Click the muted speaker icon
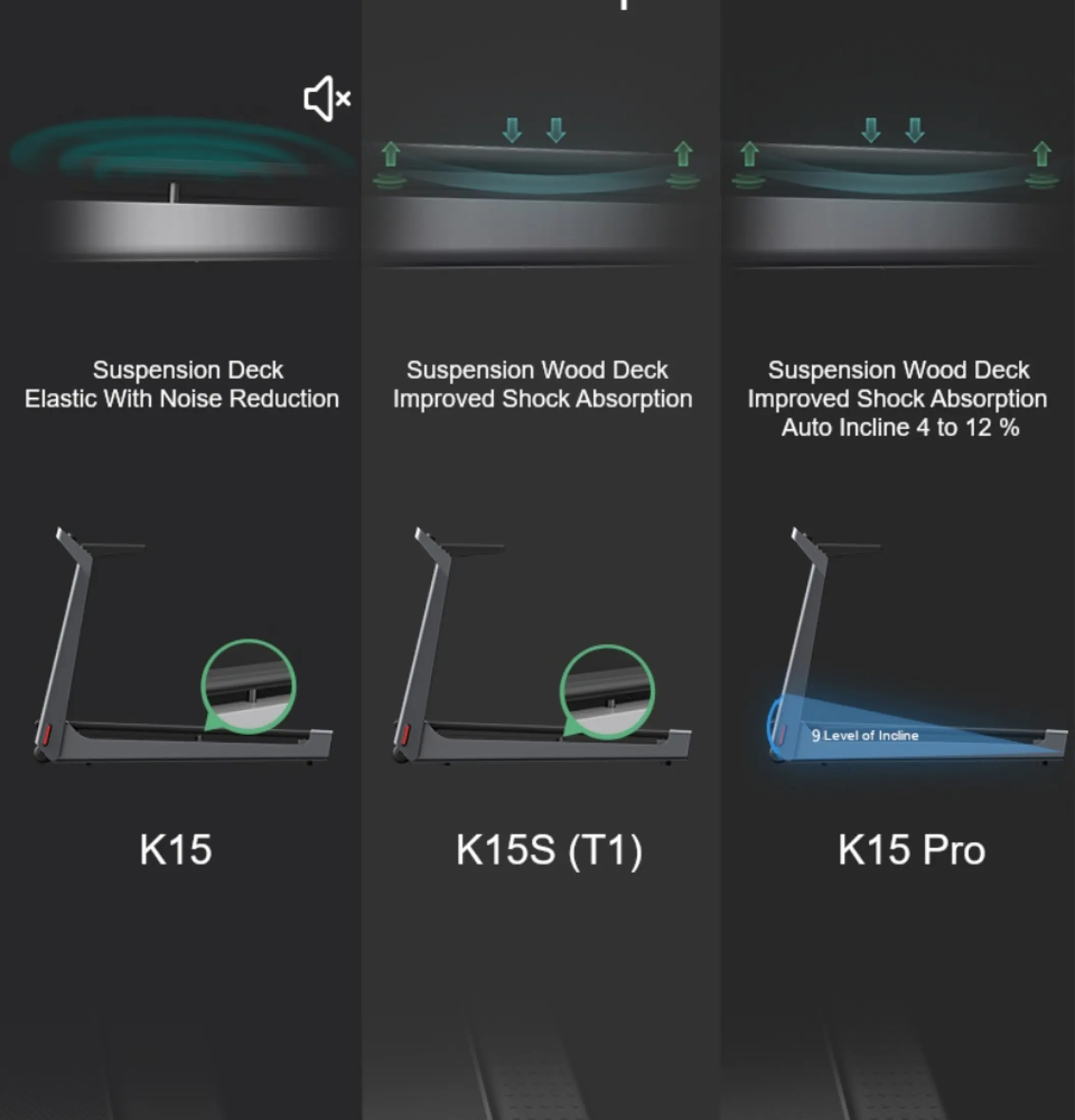 tap(327, 98)
